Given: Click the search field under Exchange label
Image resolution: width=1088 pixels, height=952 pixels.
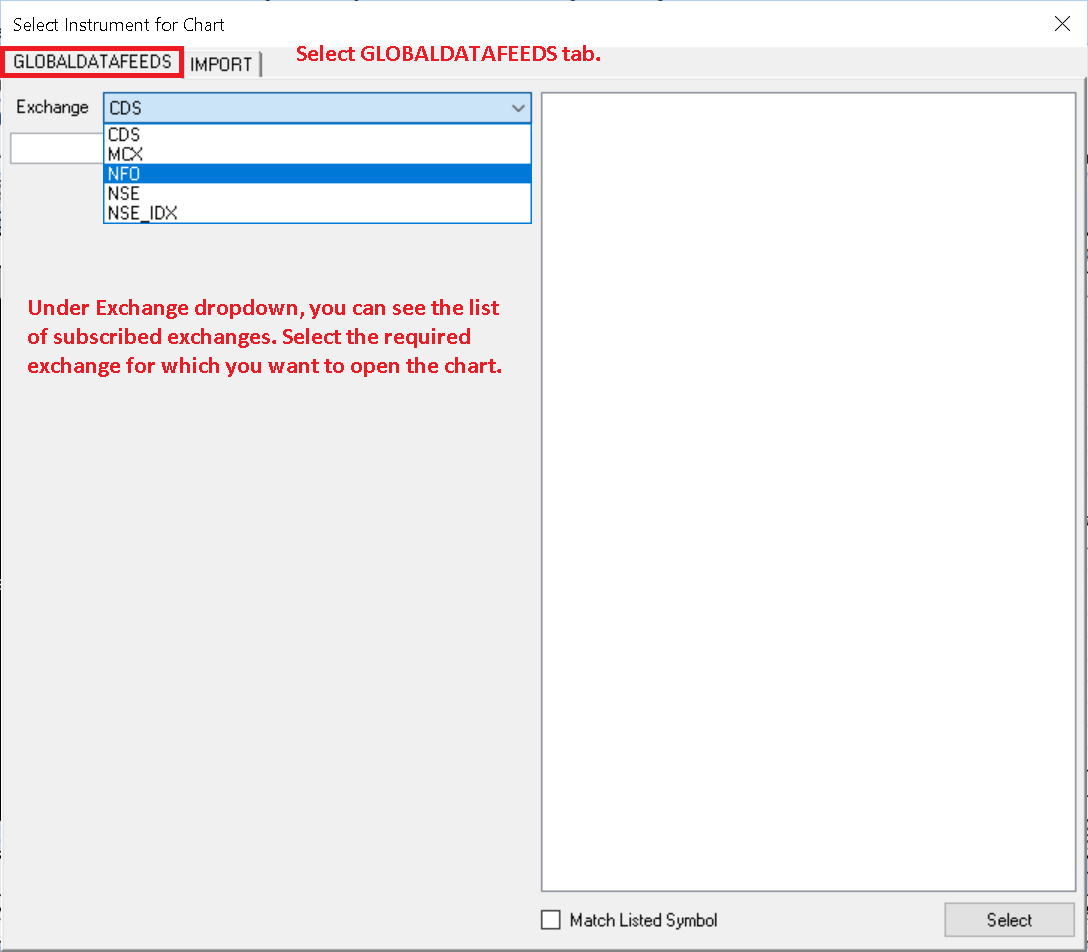Looking at the screenshot, I should tap(57, 148).
